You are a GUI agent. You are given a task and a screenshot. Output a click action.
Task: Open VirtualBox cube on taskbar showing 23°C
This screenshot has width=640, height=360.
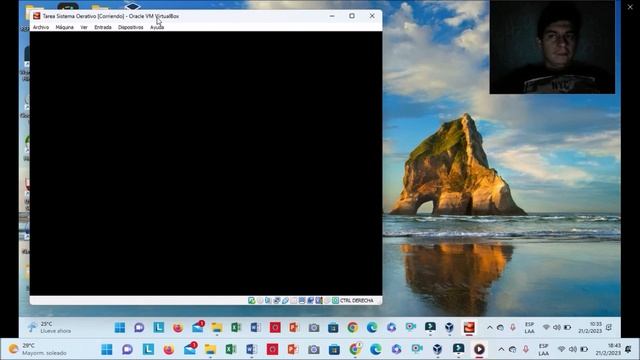[449, 327]
